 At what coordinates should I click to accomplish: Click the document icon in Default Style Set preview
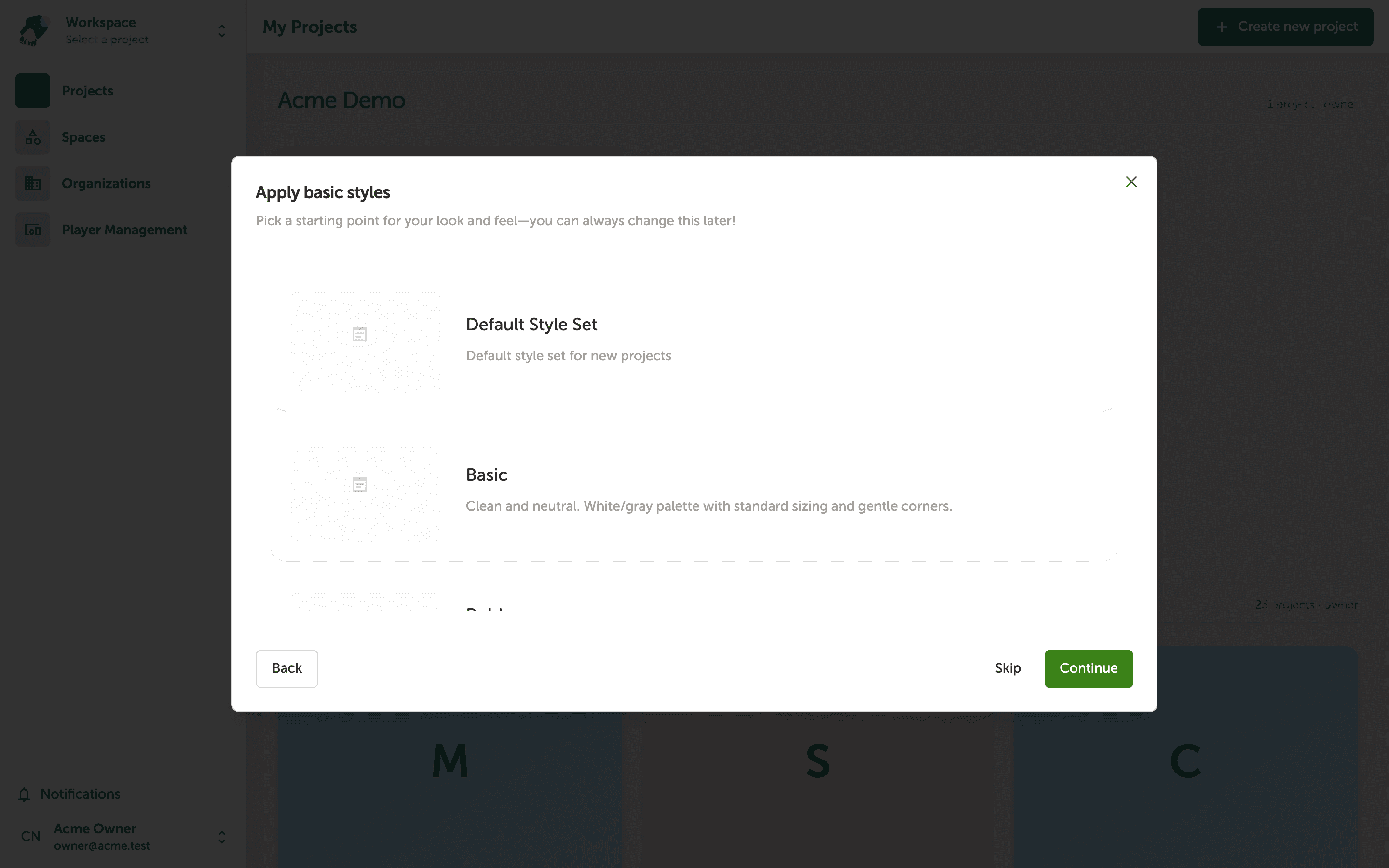click(360, 335)
